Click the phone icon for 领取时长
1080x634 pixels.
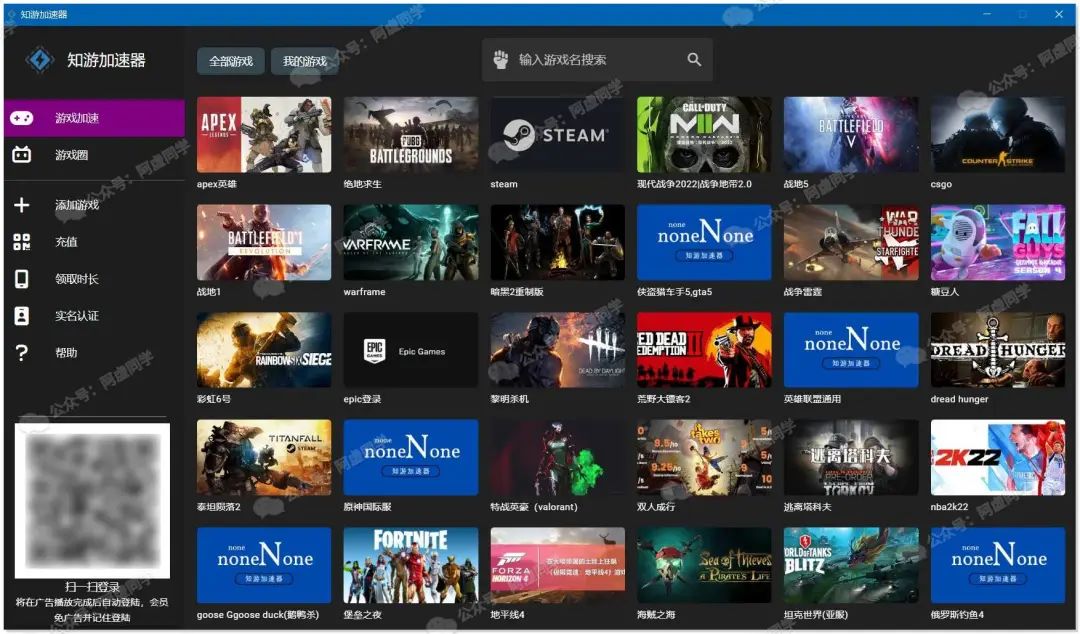pos(21,278)
